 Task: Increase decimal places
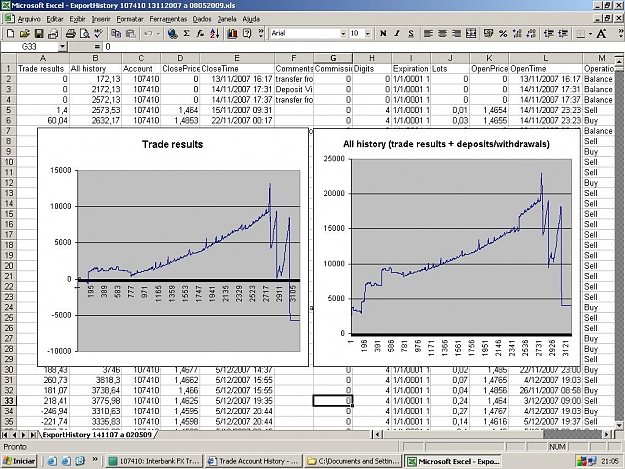[517, 34]
